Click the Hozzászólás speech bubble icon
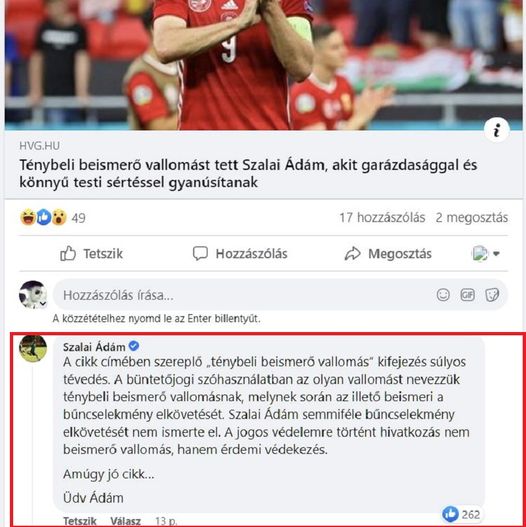This screenshot has height=527, width=526. tap(200, 254)
